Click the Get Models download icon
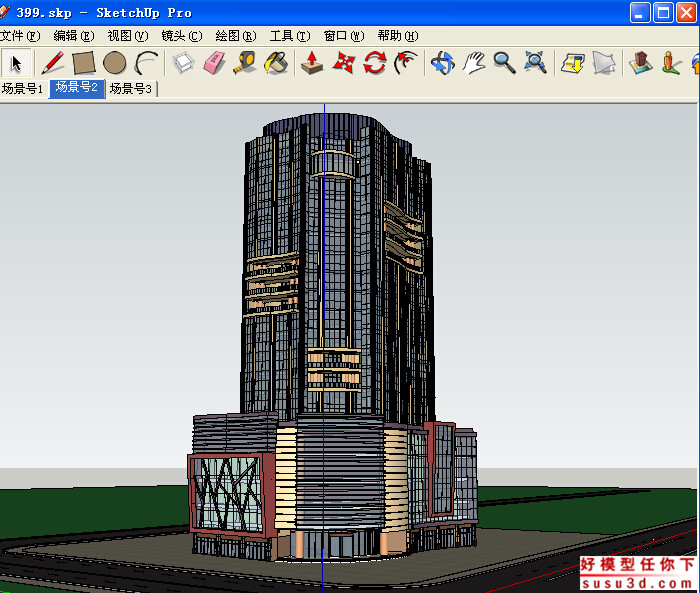The width and height of the screenshot is (700, 593). point(573,63)
